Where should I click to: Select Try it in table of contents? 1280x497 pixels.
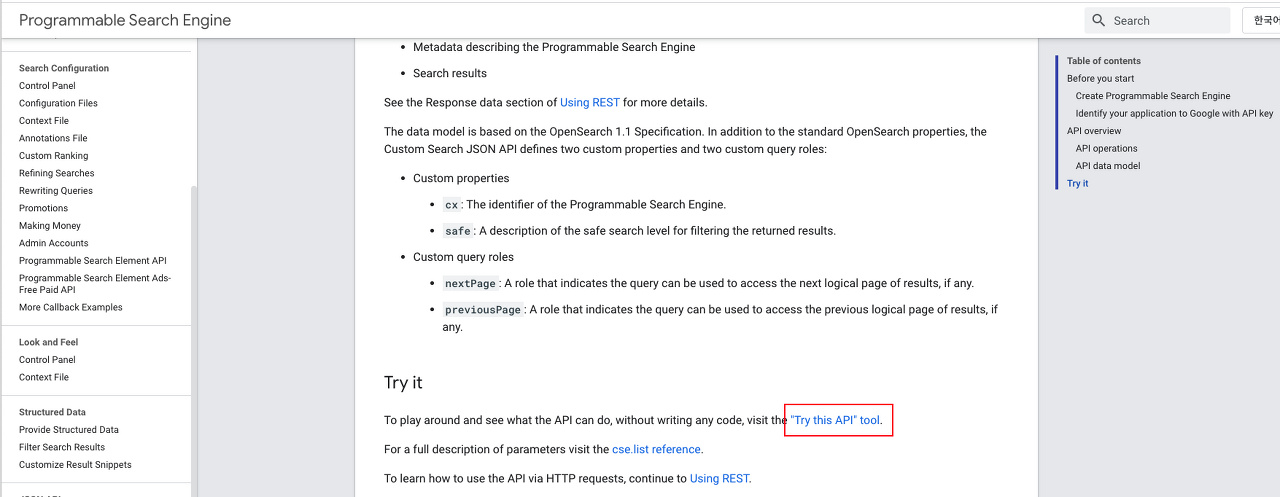(1077, 183)
